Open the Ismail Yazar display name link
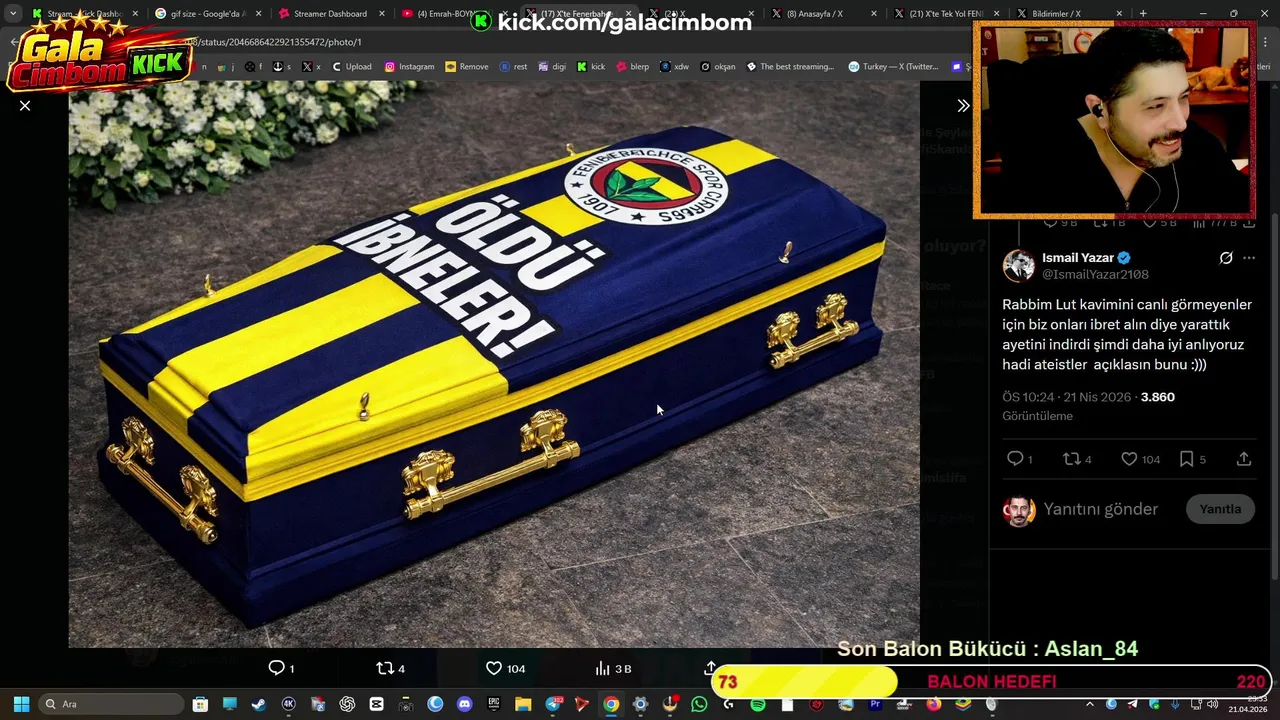The width and height of the screenshot is (1280, 720). coord(1077,257)
